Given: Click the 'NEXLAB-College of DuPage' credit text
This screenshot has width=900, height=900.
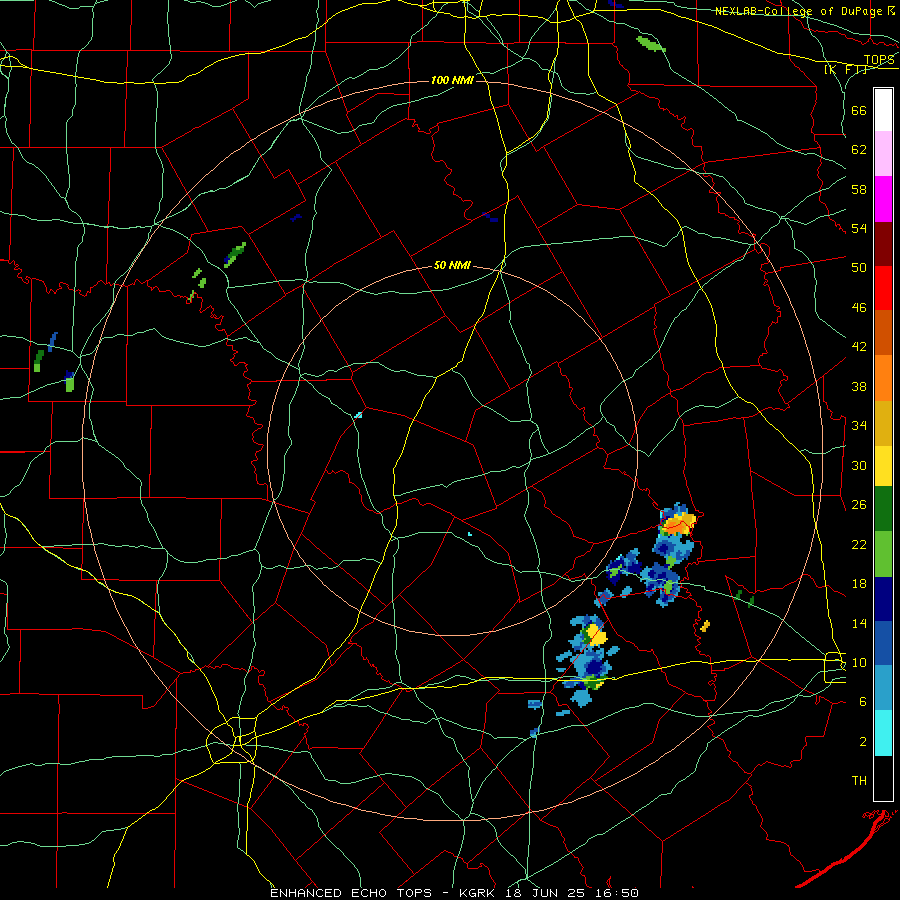Looking at the screenshot, I should (800, 11).
